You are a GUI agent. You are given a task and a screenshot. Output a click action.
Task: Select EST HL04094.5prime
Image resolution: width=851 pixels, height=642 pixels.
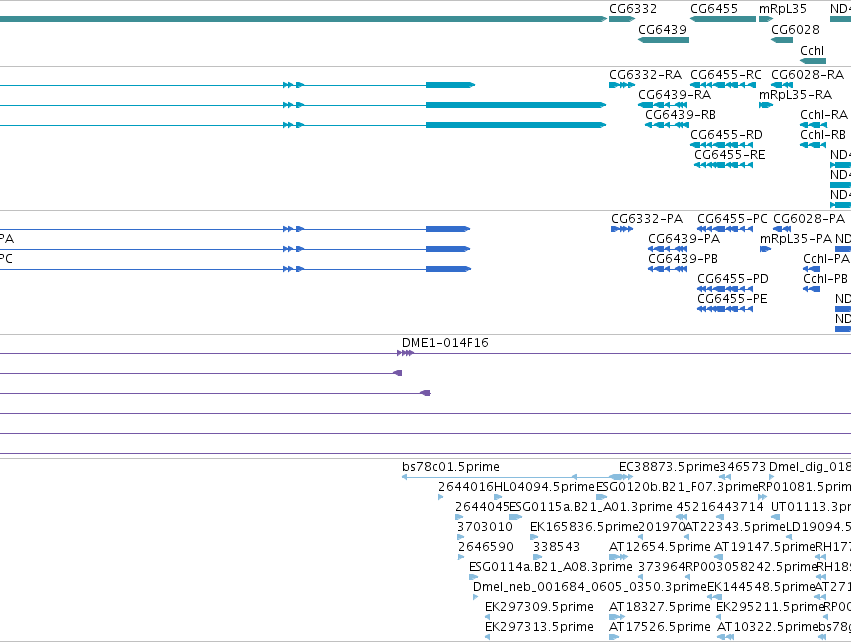click(x=544, y=487)
